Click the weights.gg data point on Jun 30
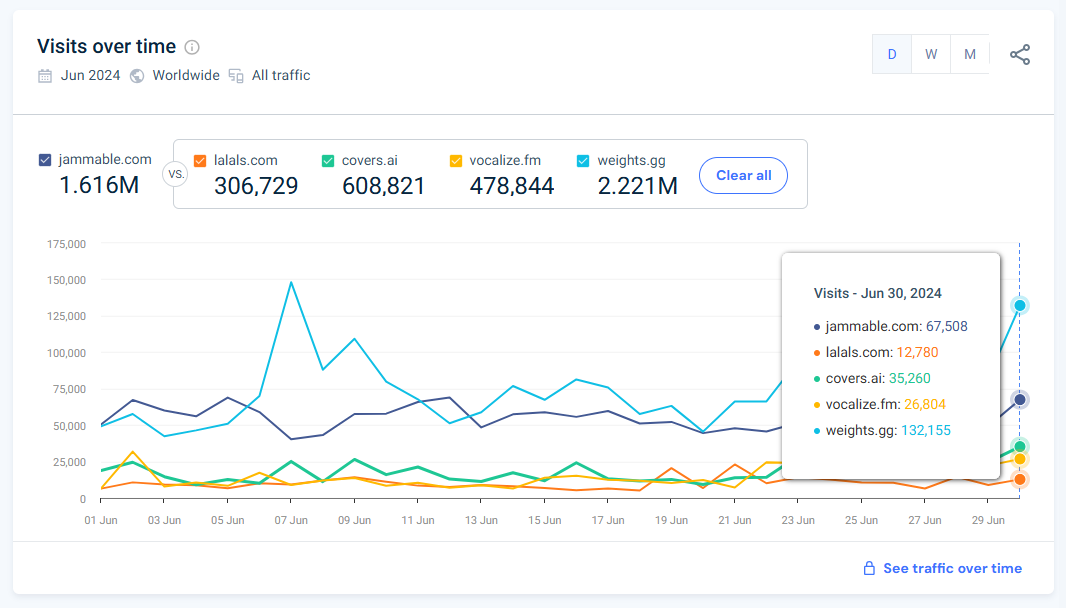The width and height of the screenshot is (1066, 608). click(x=1019, y=305)
